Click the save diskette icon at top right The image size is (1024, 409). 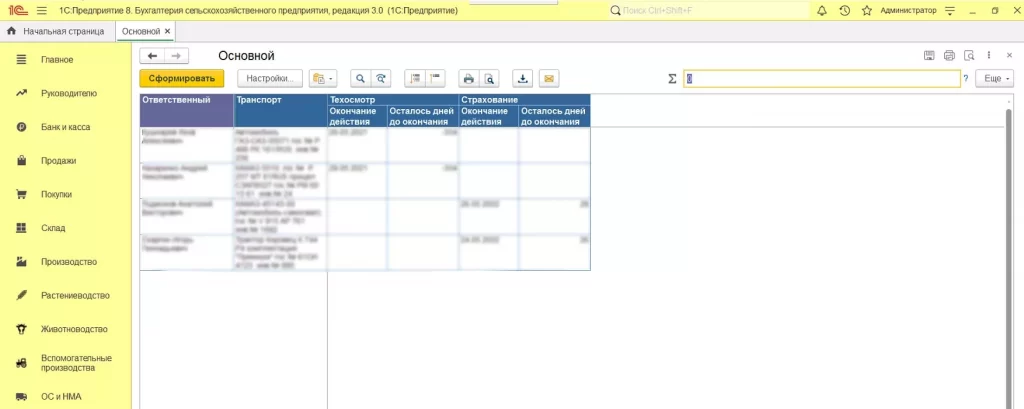tap(929, 56)
